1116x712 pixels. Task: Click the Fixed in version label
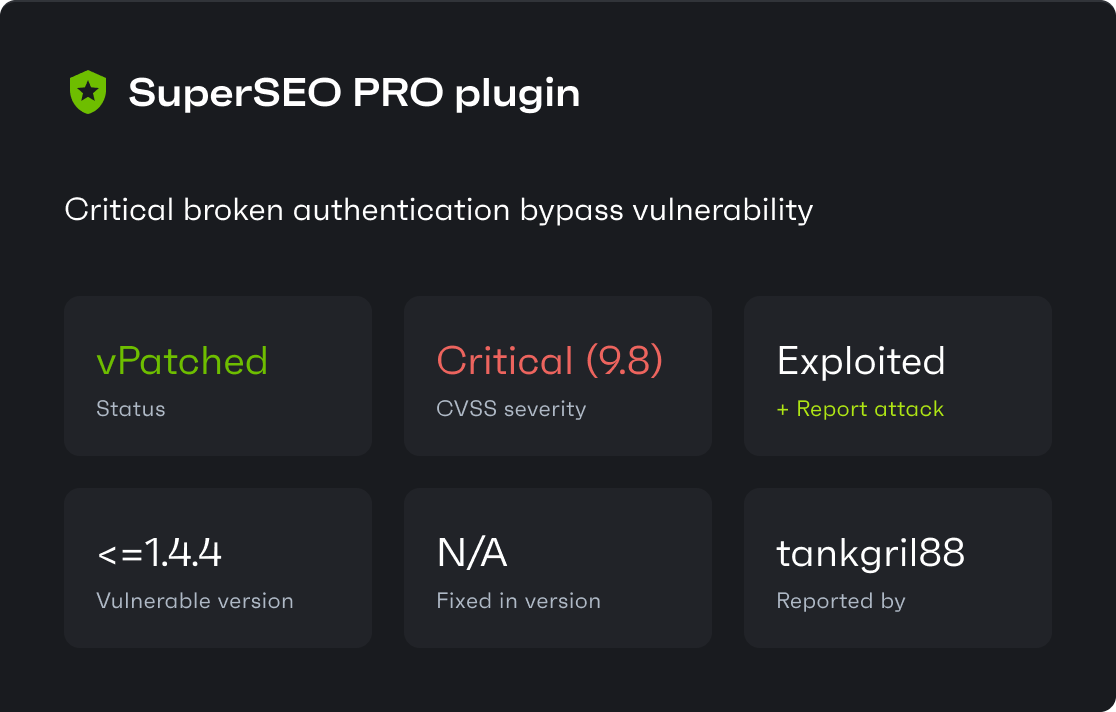click(x=518, y=601)
